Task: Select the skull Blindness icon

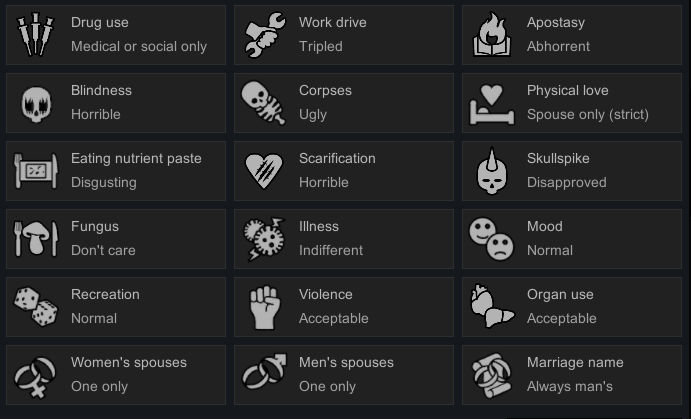Action: tap(36, 102)
